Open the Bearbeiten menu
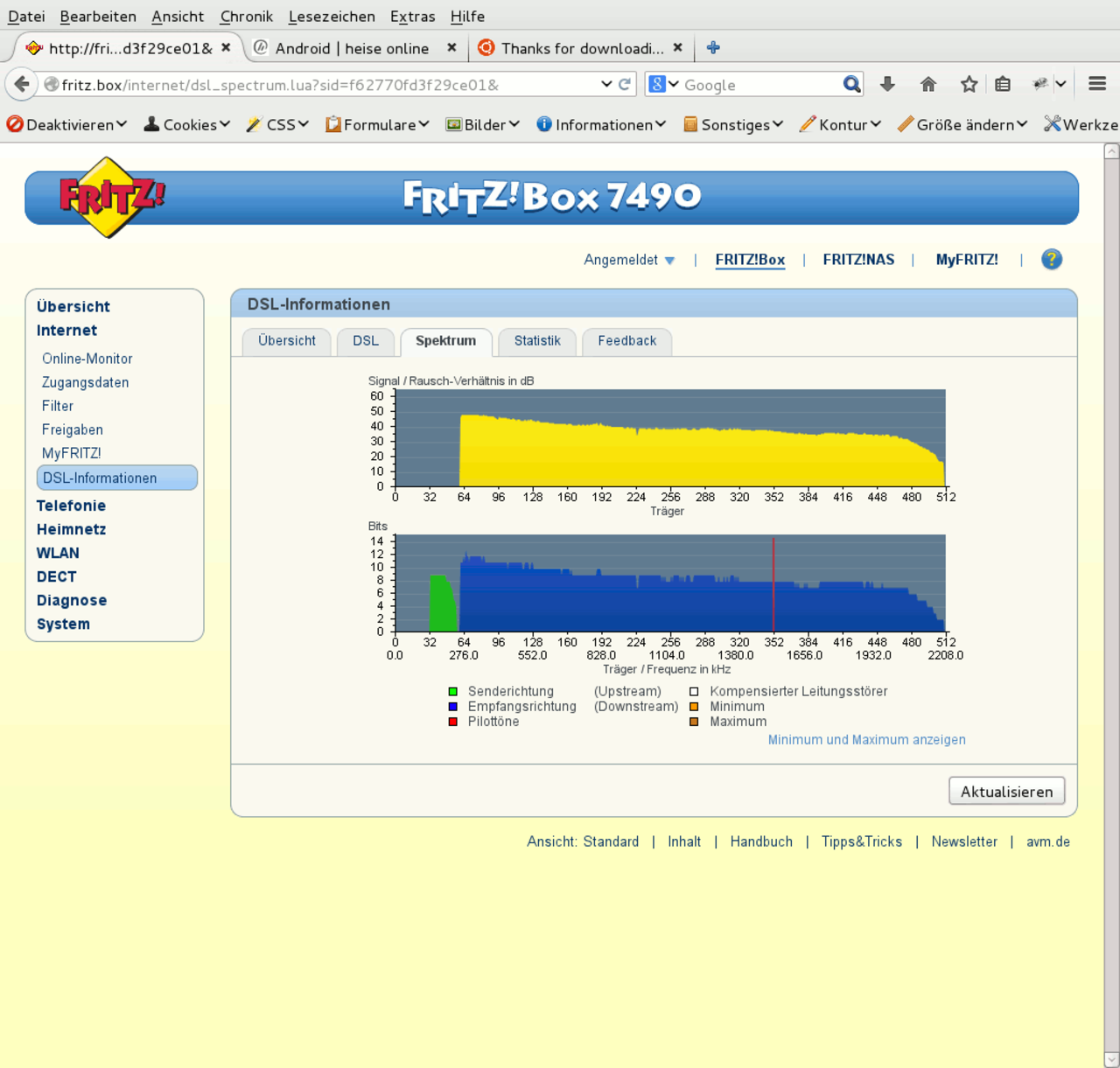The height and width of the screenshot is (1068, 1120). (98, 16)
